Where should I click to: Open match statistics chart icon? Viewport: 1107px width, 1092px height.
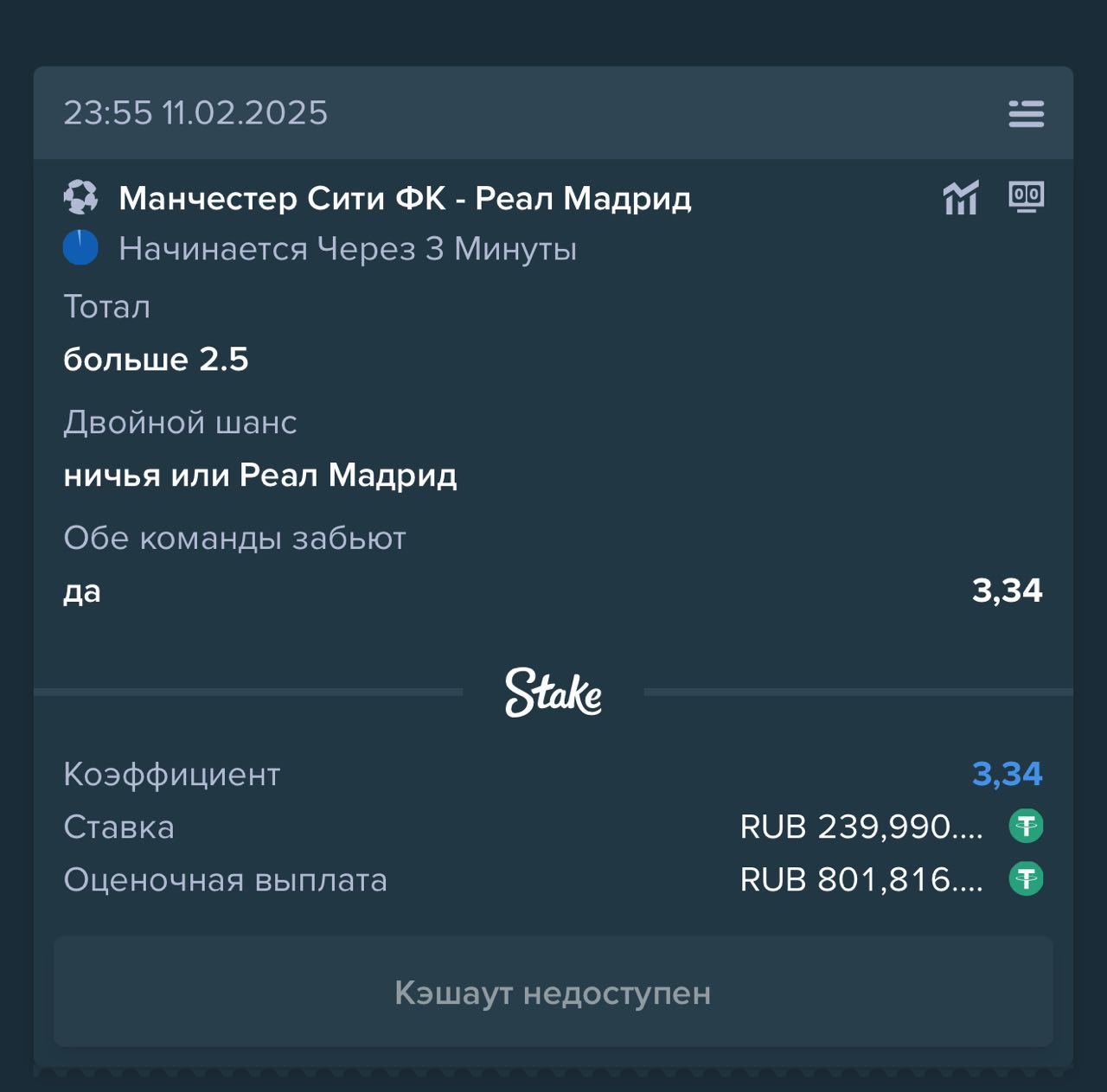pyautogui.click(x=961, y=198)
